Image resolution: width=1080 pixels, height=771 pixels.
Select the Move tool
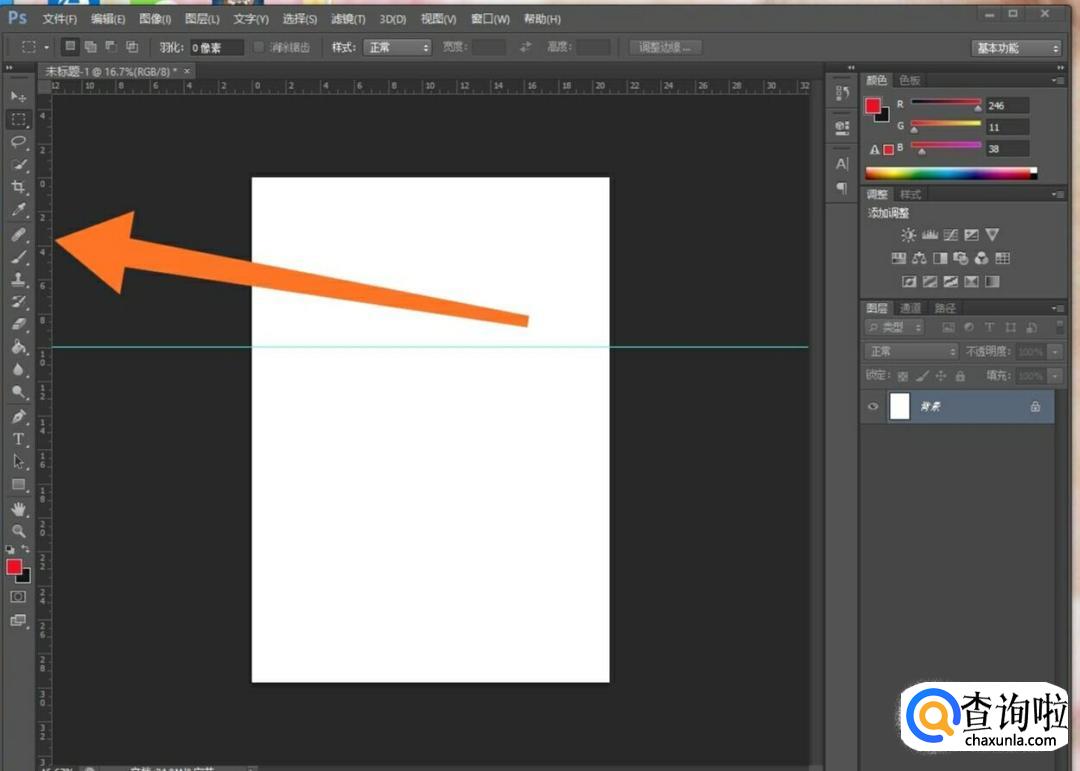click(18, 96)
